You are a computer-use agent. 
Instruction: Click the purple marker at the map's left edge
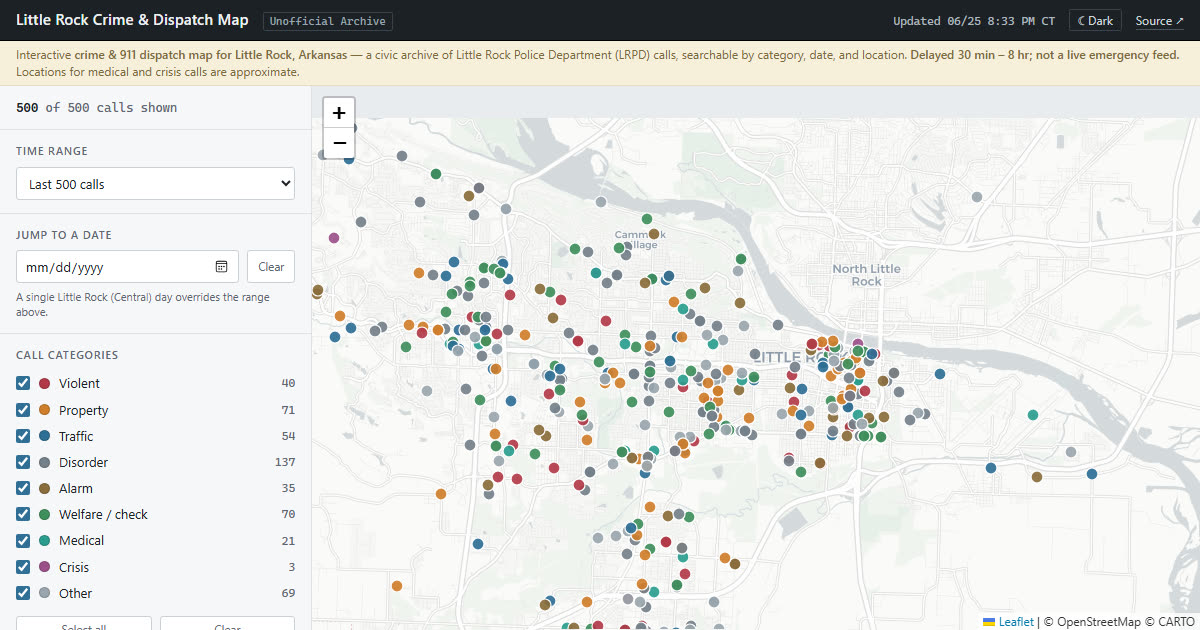pyautogui.click(x=334, y=238)
